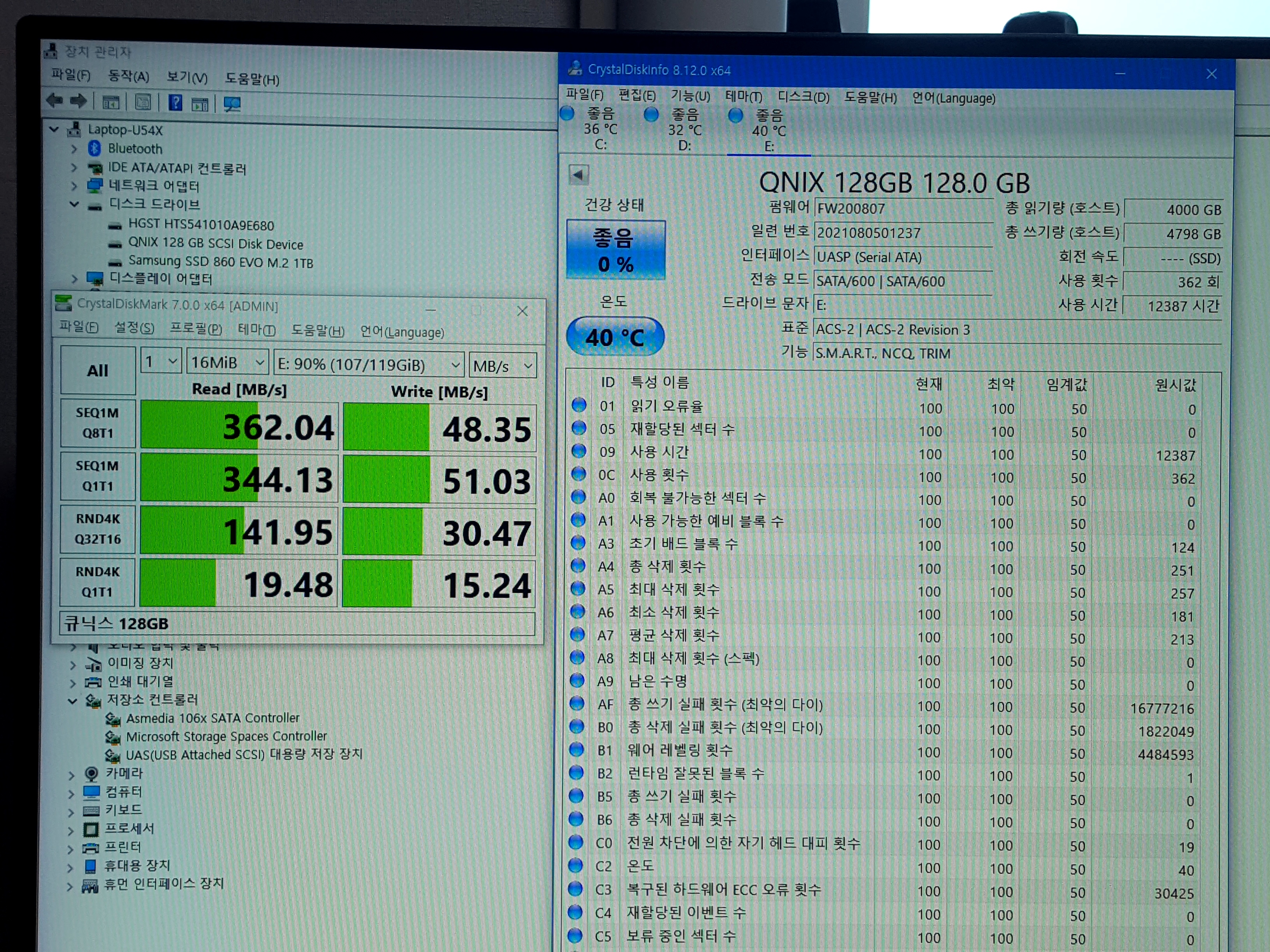Click the blue status dot for 온도 row

pyautogui.click(x=575, y=865)
